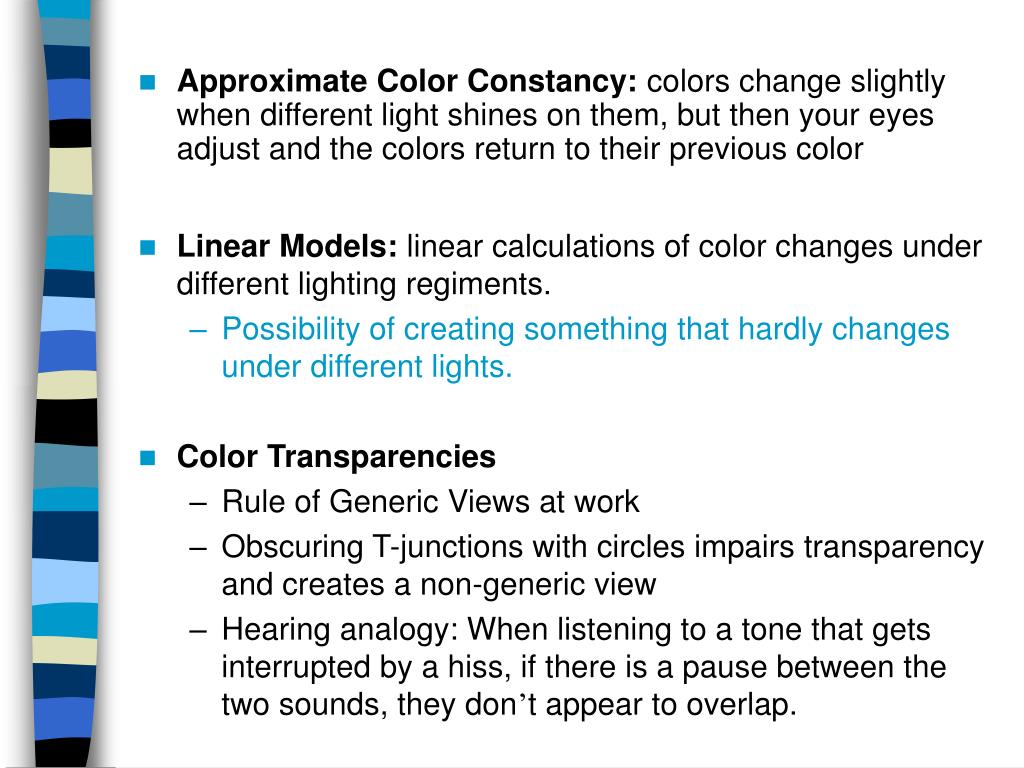Click the dash before 'Rule of Generic Views'
The width and height of the screenshot is (1024, 768).
coord(198,504)
